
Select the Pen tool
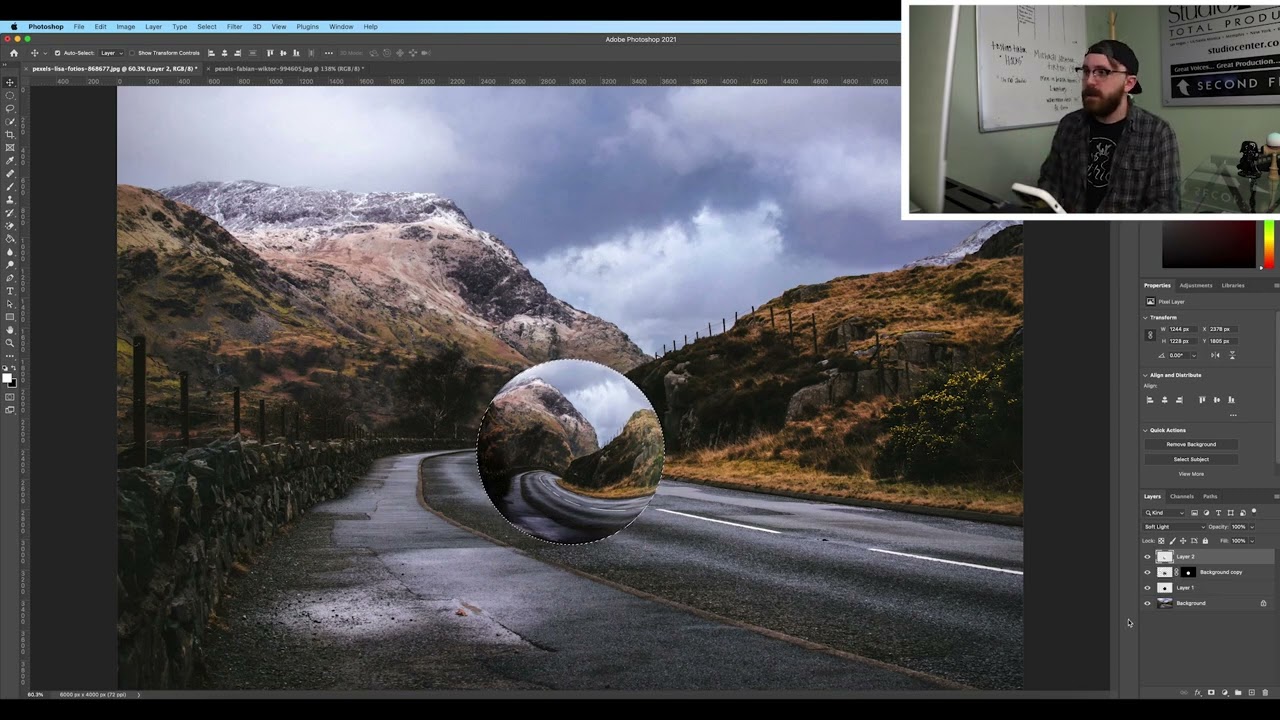(x=10, y=277)
